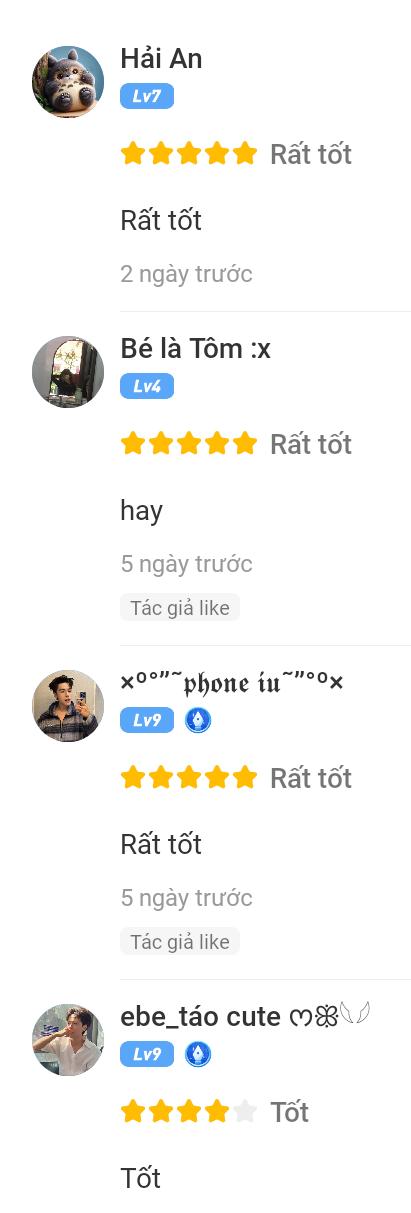Open phone iu user's selfie avatar

click(x=68, y=706)
